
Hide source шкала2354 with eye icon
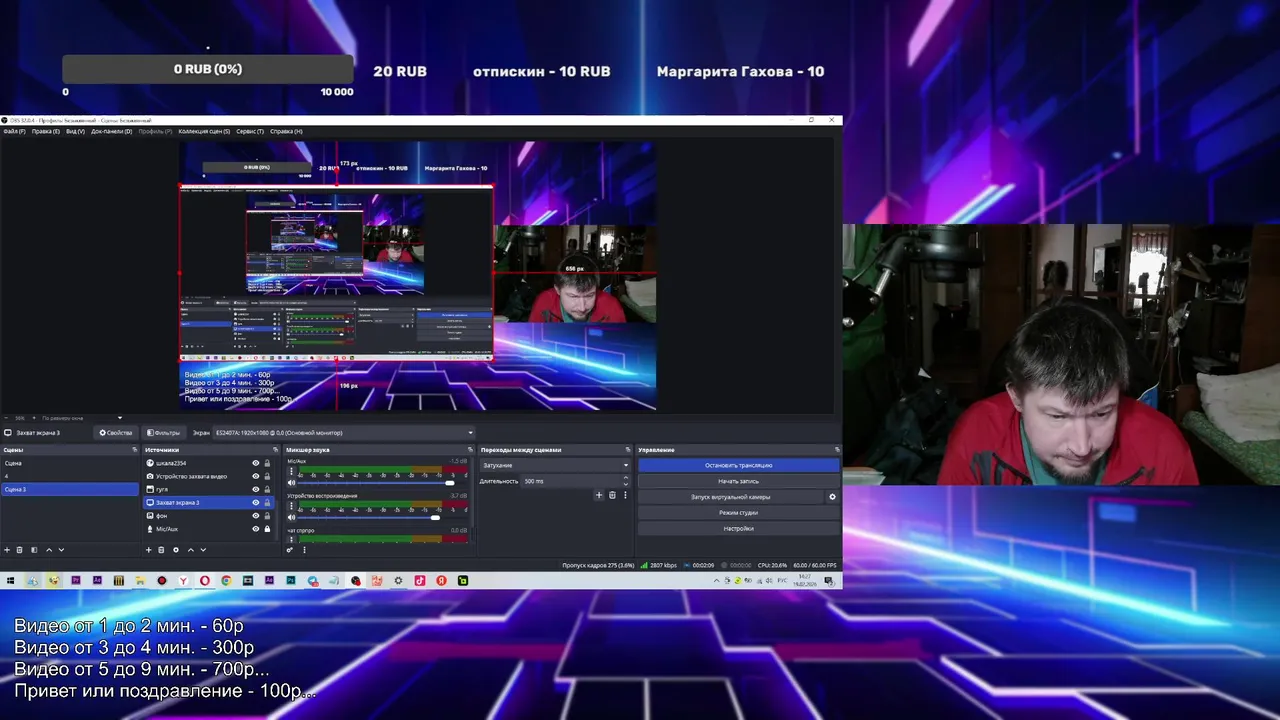[255, 463]
